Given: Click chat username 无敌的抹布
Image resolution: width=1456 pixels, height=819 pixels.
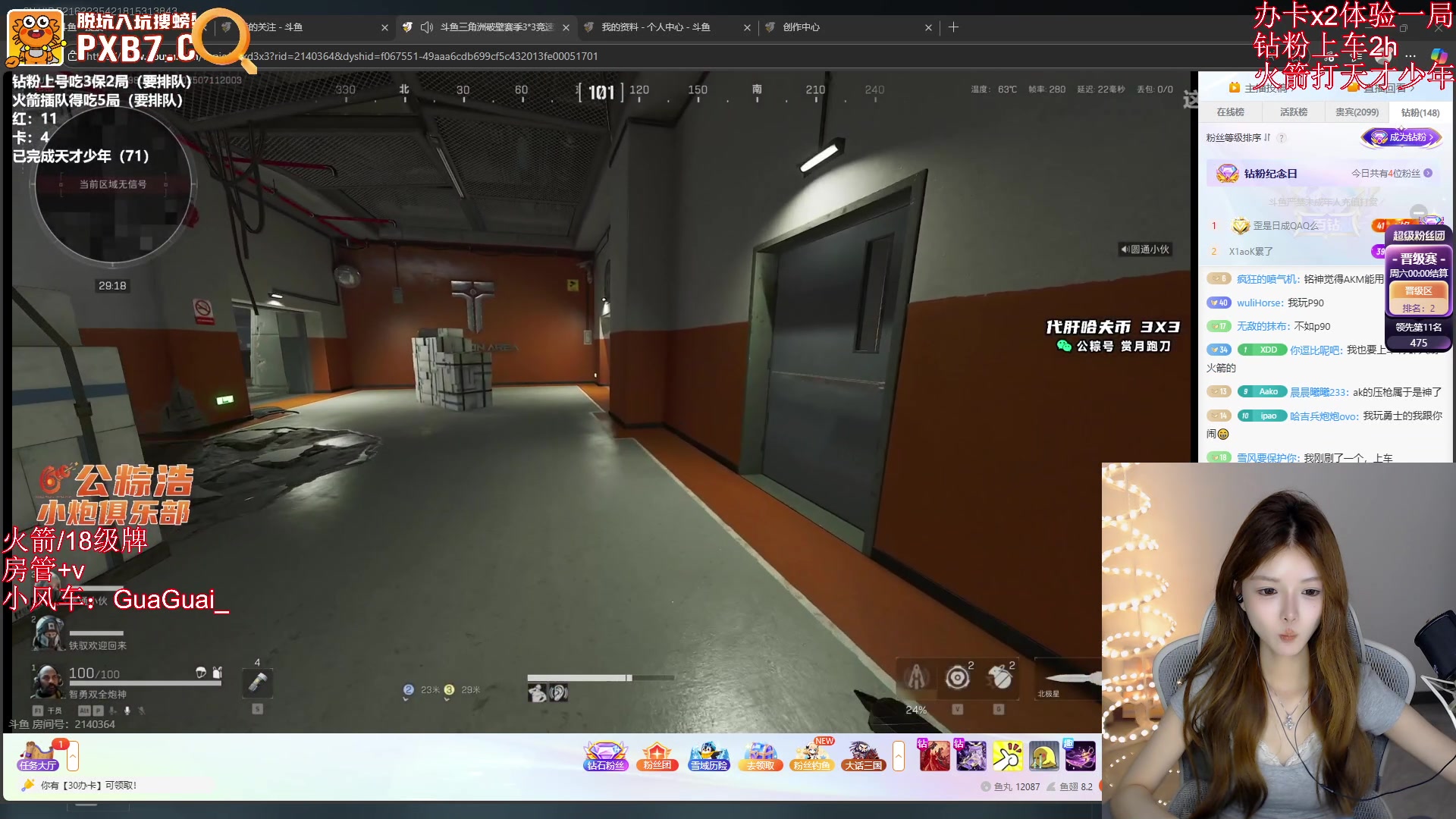Looking at the screenshot, I should tap(1263, 327).
